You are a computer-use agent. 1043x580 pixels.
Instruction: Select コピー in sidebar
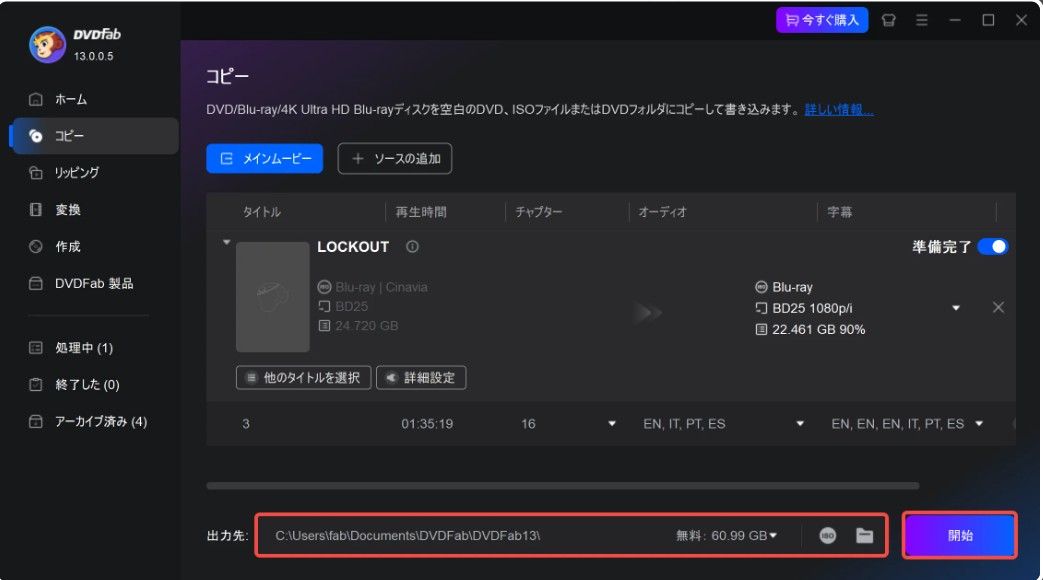pos(94,136)
